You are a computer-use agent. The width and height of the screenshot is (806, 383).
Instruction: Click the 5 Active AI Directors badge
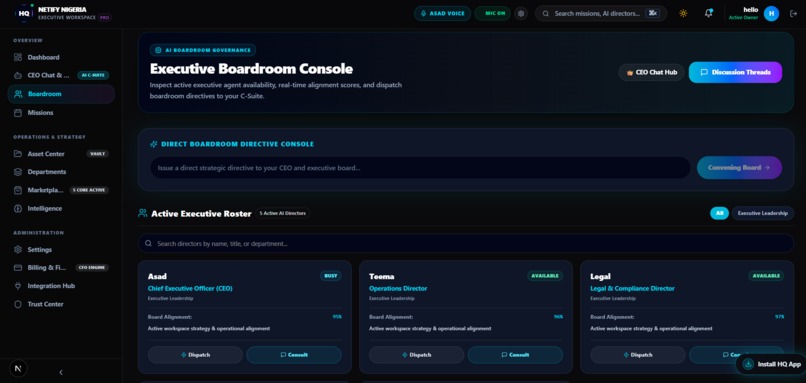tap(282, 213)
